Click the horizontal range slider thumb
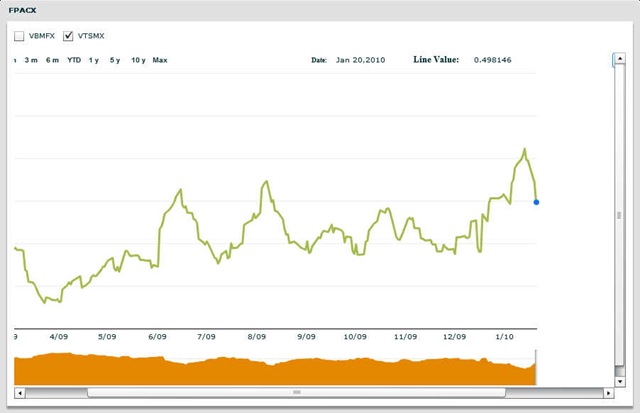This screenshot has height=413, width=640. pyautogui.click(x=297, y=393)
